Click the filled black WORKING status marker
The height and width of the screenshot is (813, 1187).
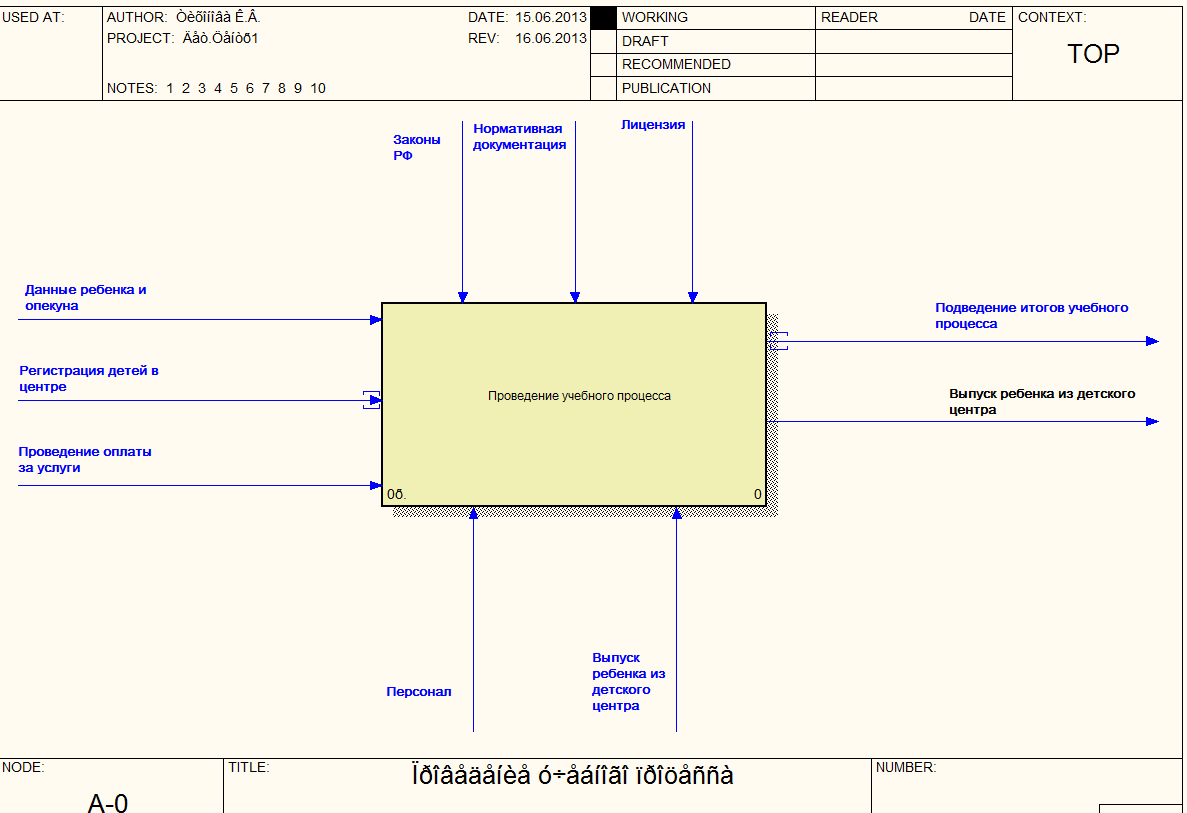(603, 18)
